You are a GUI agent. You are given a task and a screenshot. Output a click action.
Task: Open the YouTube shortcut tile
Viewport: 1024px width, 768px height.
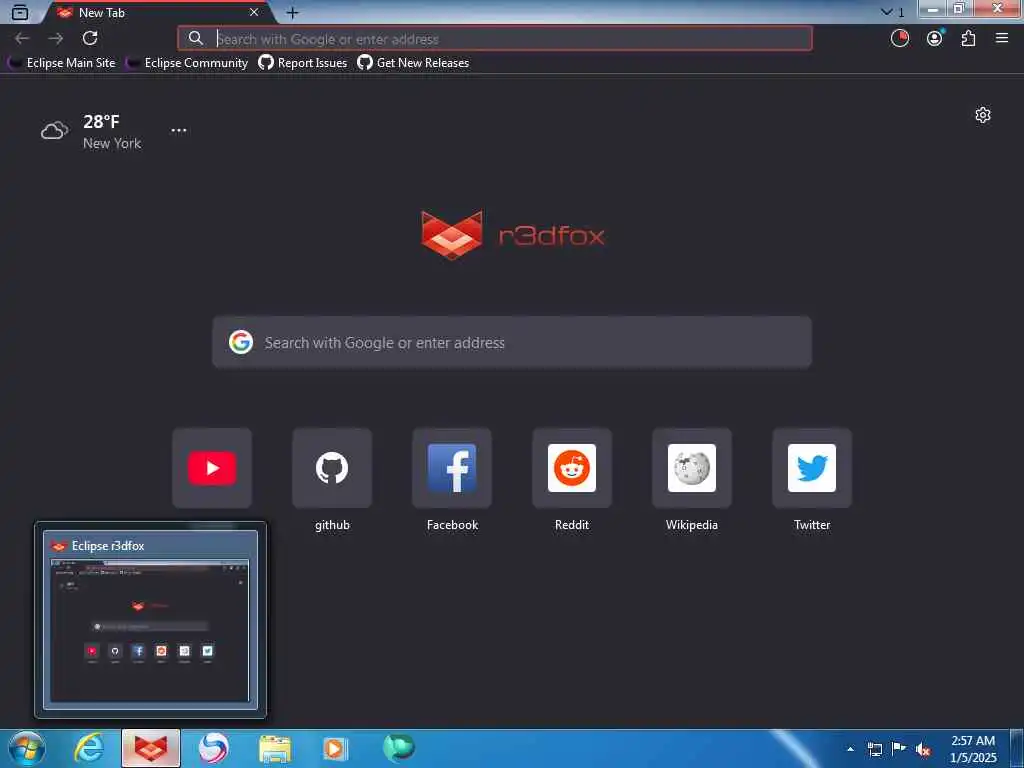[x=212, y=468]
